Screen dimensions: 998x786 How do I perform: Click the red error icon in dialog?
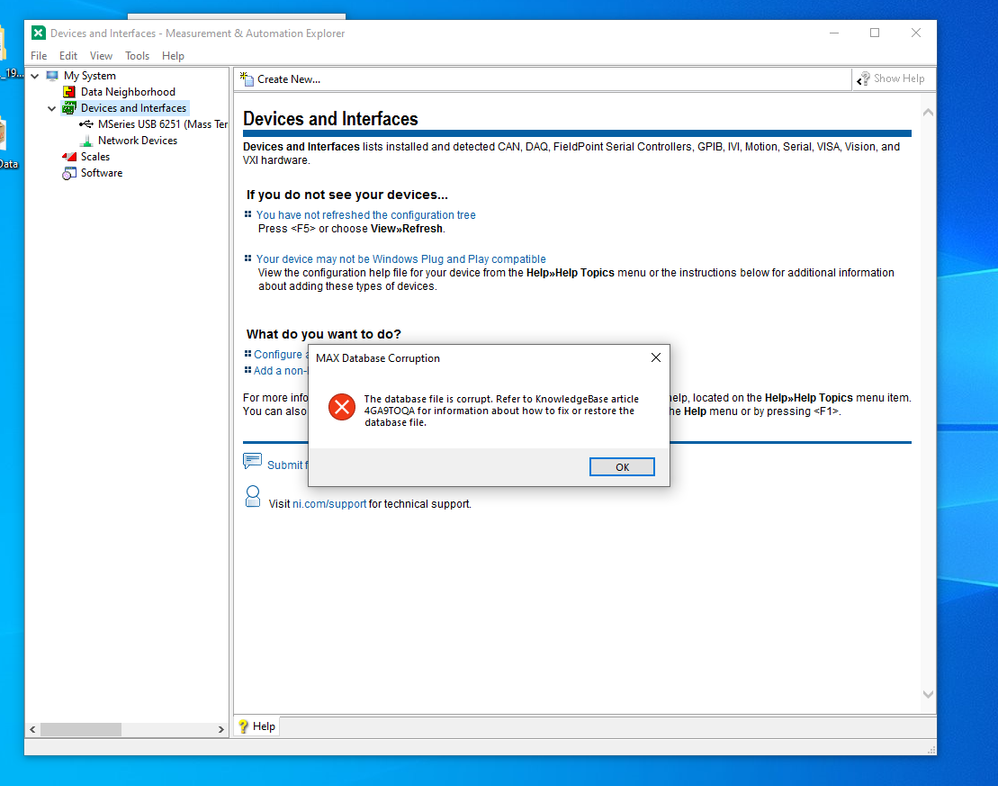[342, 407]
